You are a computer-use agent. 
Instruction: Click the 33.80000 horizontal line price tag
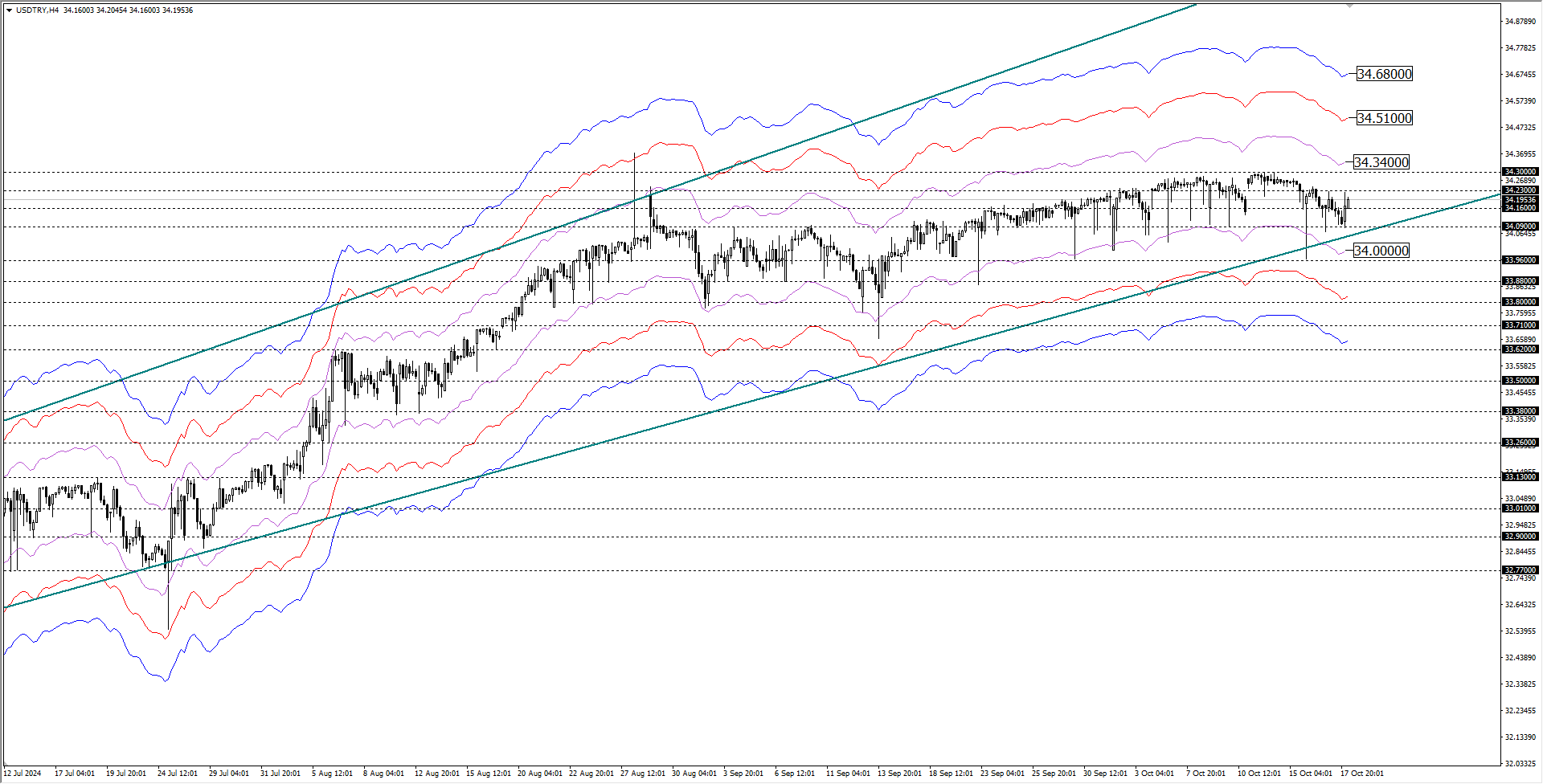(1520, 302)
